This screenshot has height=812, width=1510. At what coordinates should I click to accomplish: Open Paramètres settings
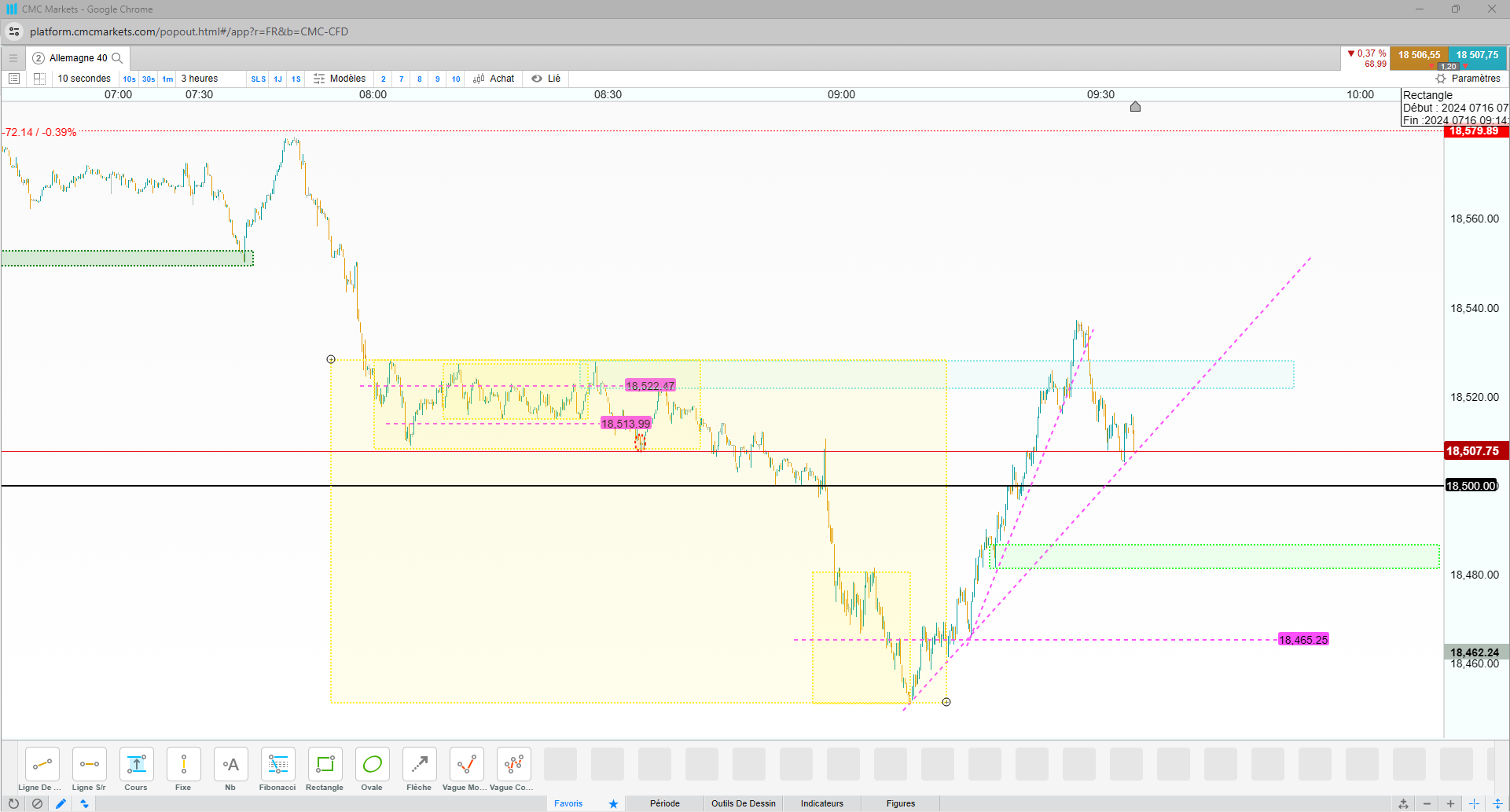point(1468,79)
